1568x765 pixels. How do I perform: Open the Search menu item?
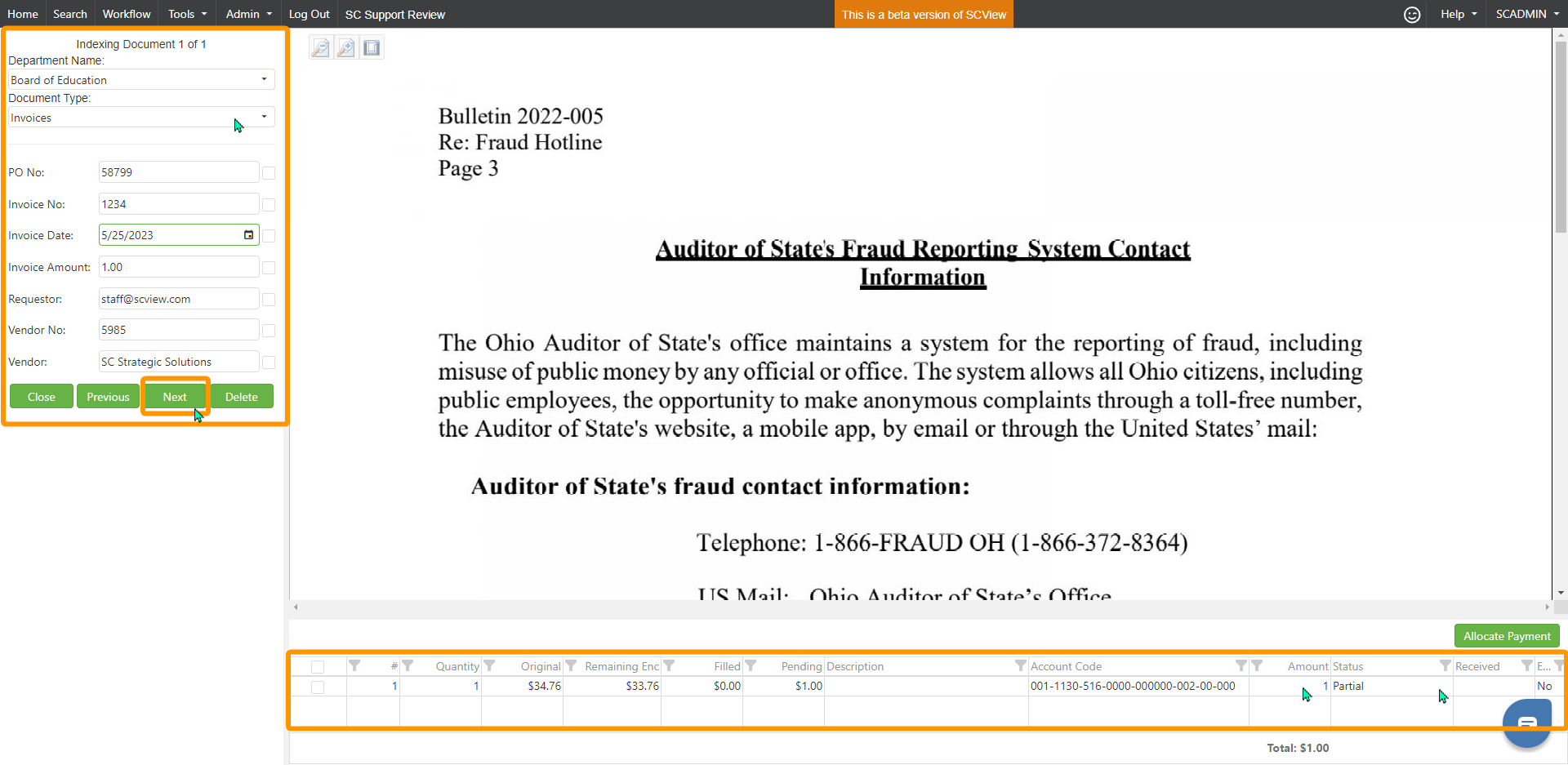click(70, 14)
